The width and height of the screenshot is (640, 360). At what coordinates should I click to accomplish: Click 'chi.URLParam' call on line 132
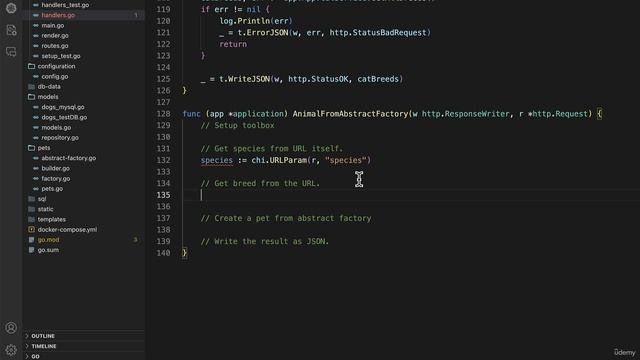279,160
